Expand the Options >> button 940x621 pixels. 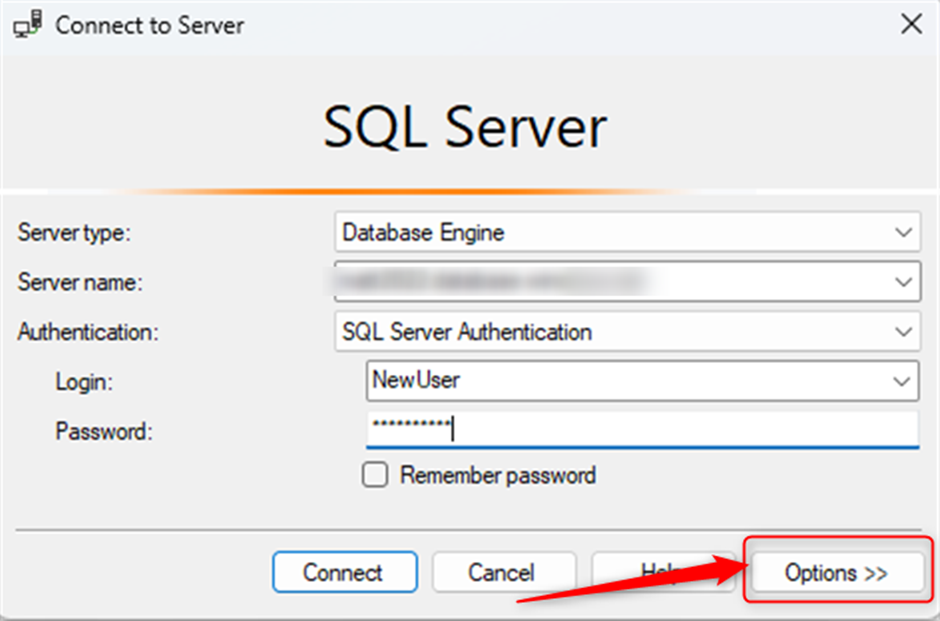point(837,572)
